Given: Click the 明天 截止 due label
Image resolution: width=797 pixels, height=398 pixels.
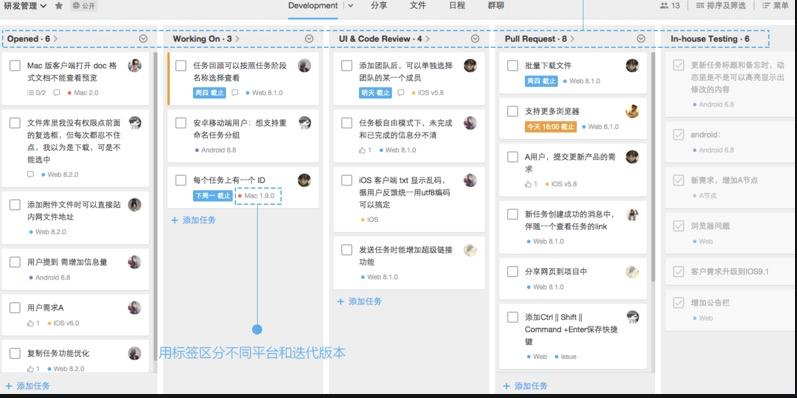Looking at the screenshot, I should (376, 93).
